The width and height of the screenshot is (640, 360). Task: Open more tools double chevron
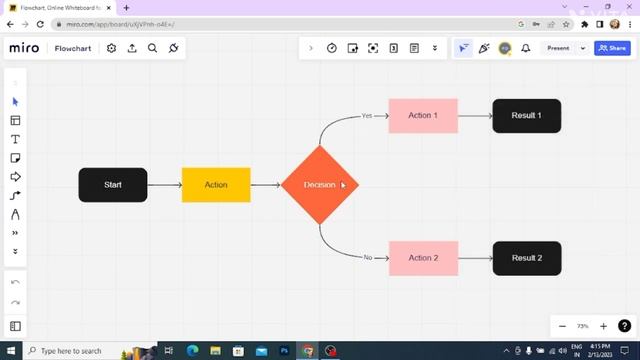pos(15,233)
